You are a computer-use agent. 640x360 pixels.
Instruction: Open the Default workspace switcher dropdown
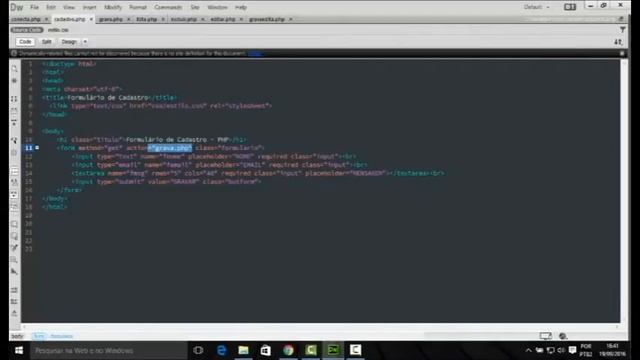(x=537, y=7)
